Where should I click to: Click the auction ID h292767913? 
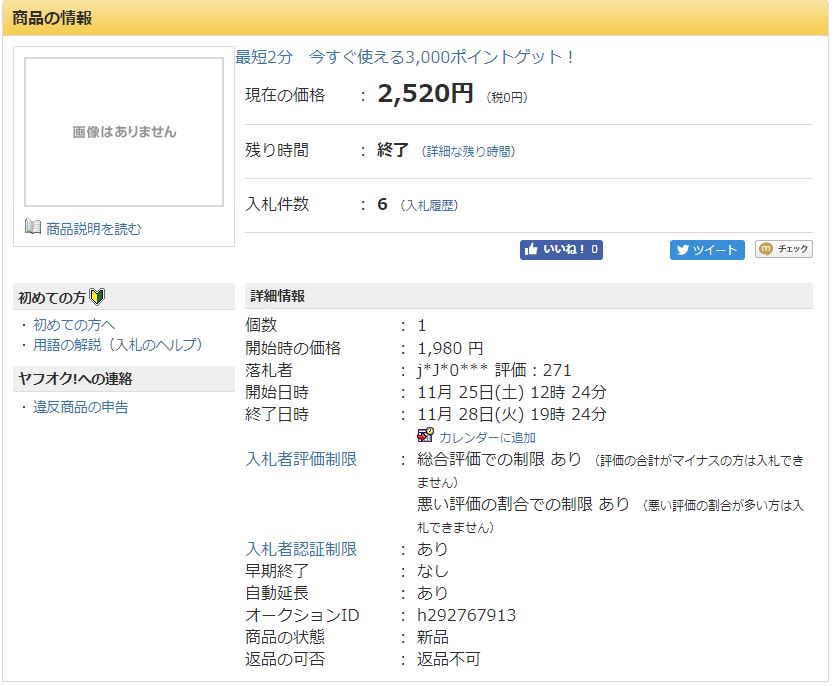point(466,615)
